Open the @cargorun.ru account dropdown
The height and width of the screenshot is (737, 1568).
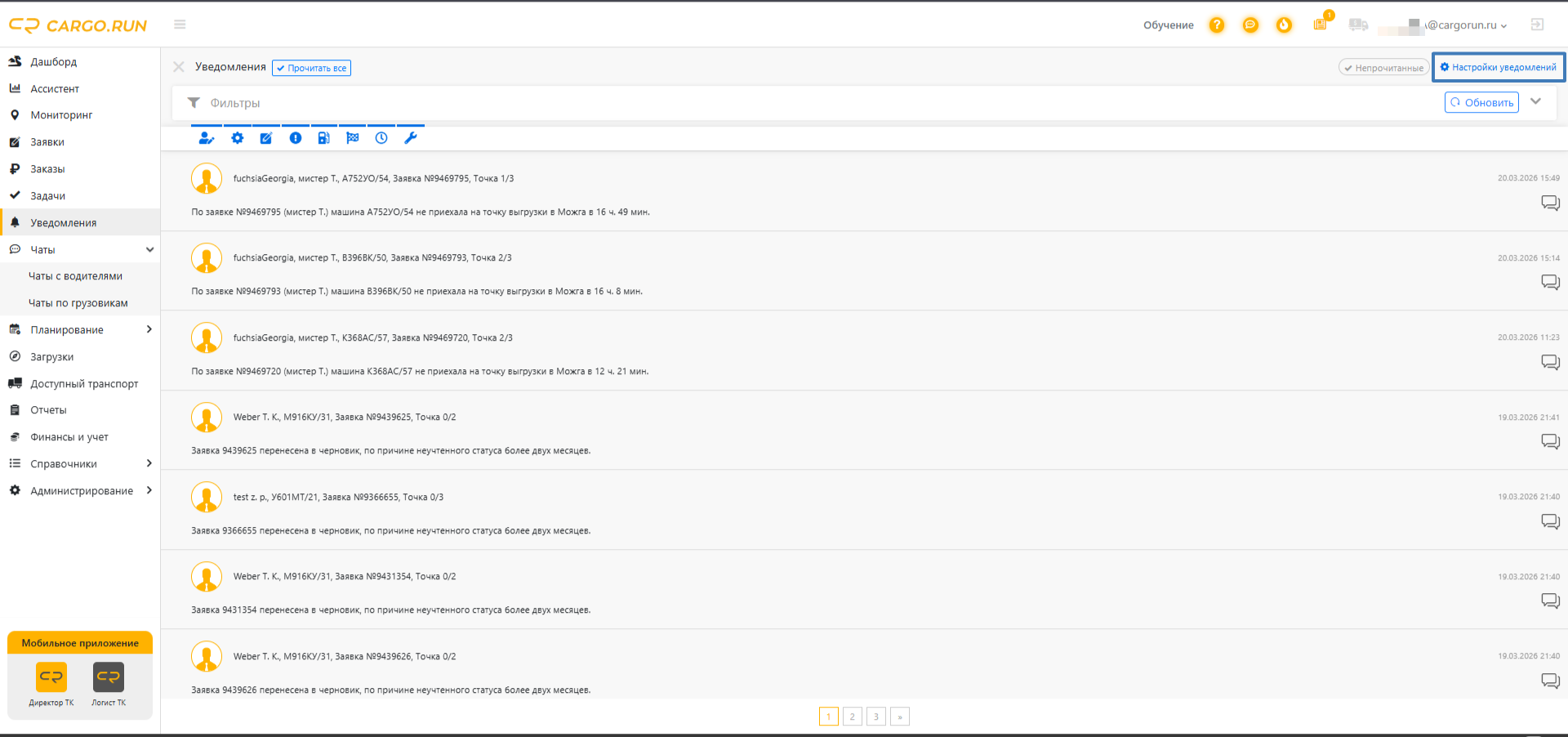pyautogui.click(x=1461, y=25)
